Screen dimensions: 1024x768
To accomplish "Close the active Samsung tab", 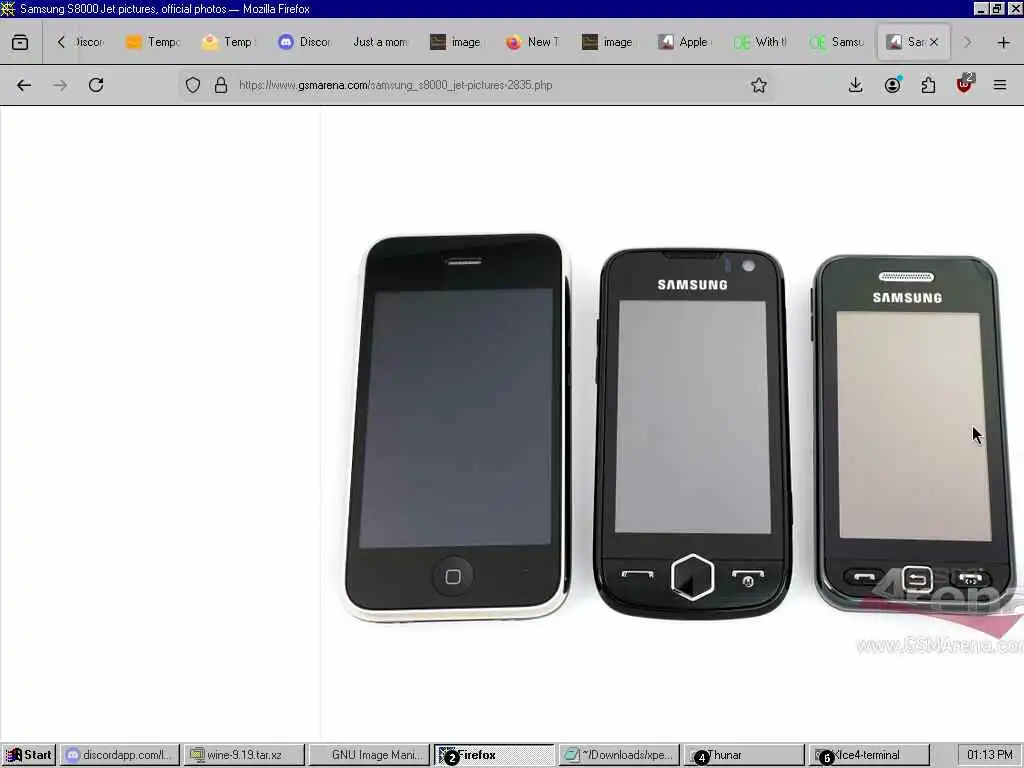I will 934,42.
